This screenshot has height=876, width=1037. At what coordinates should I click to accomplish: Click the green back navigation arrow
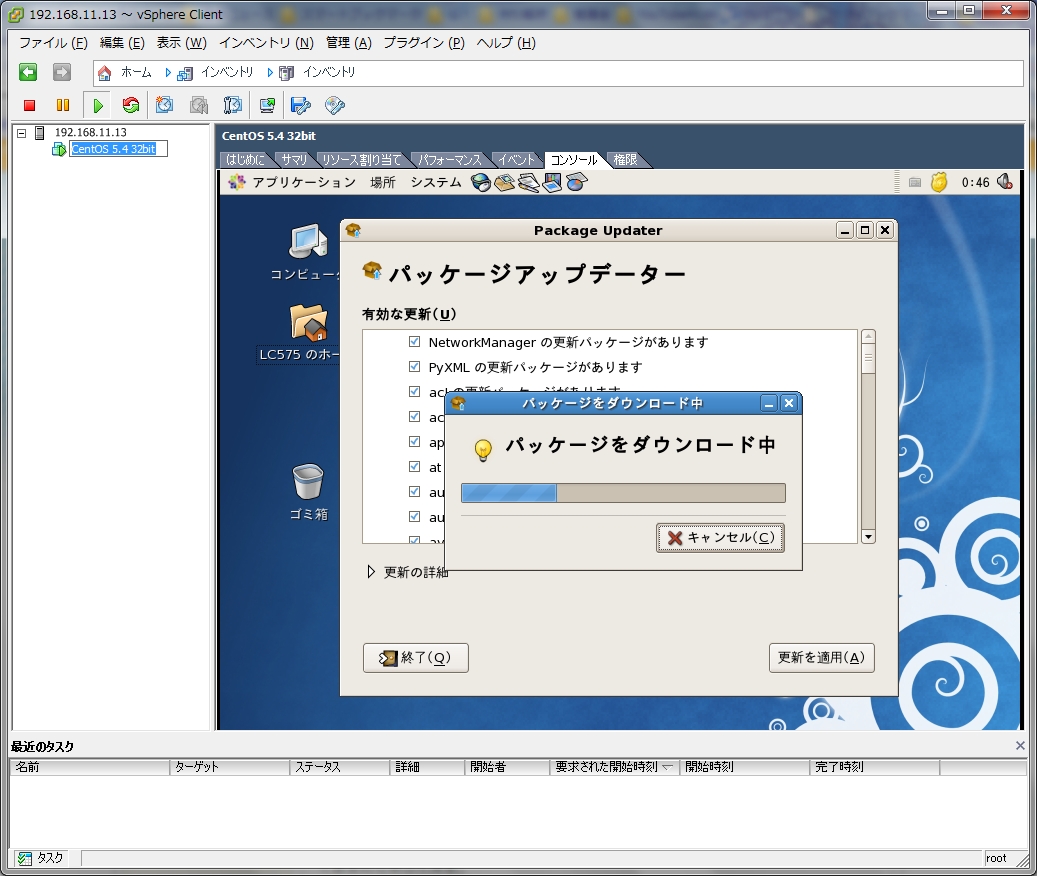(x=28, y=72)
